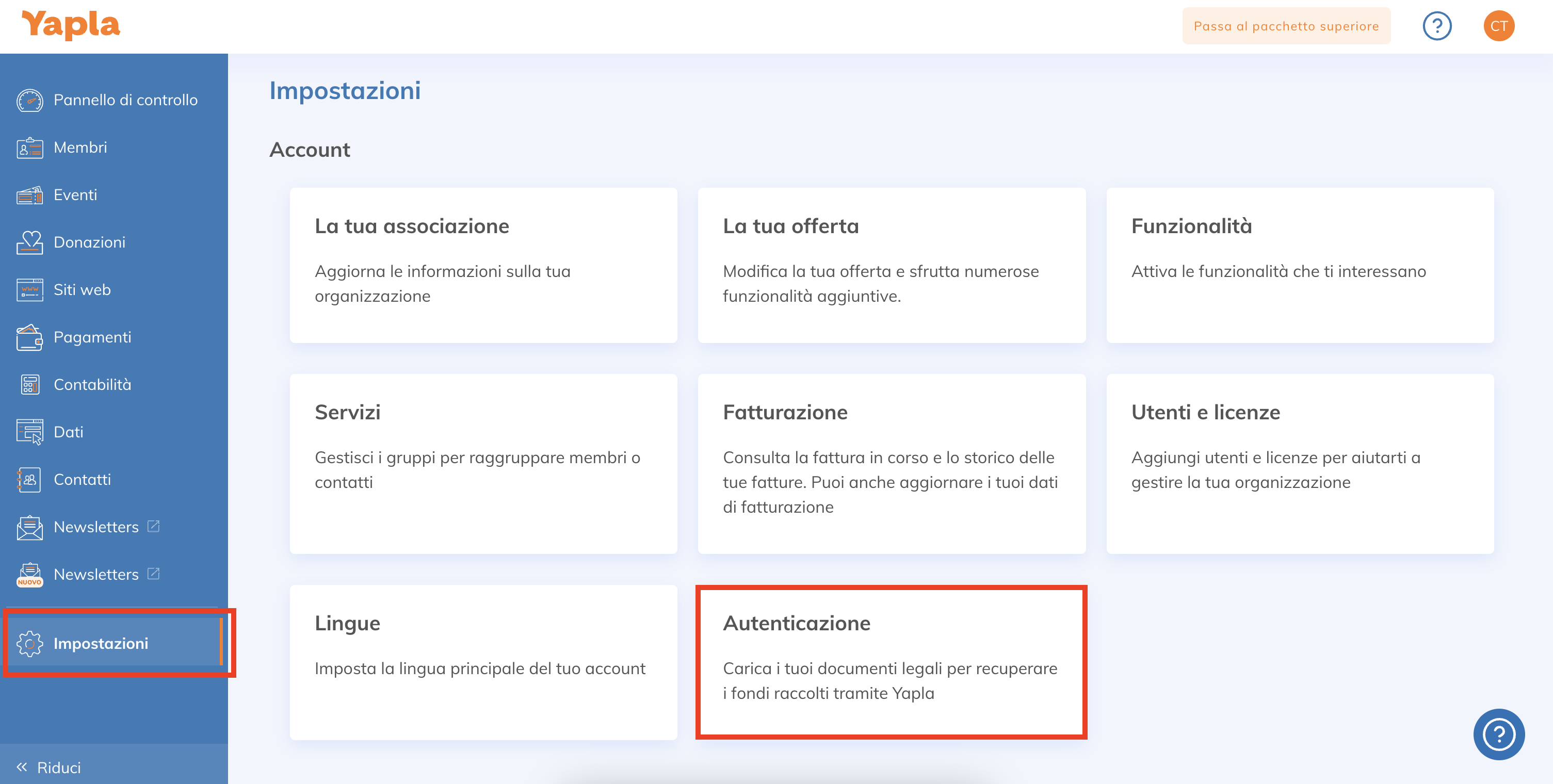Click the Eventi ticket icon
This screenshot has width=1553, height=784.
coord(29,195)
